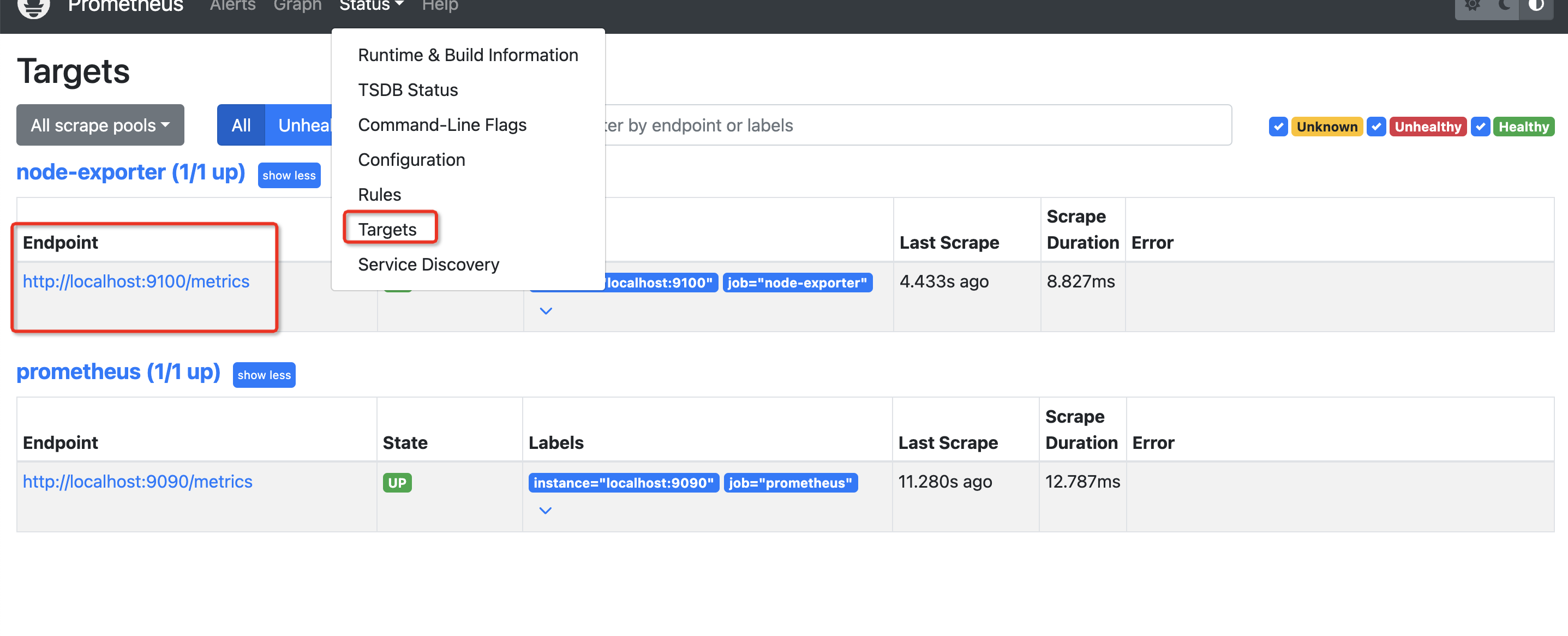Click the job="node-exporter" label badge
Screen dimensions: 1568x636
(798, 283)
